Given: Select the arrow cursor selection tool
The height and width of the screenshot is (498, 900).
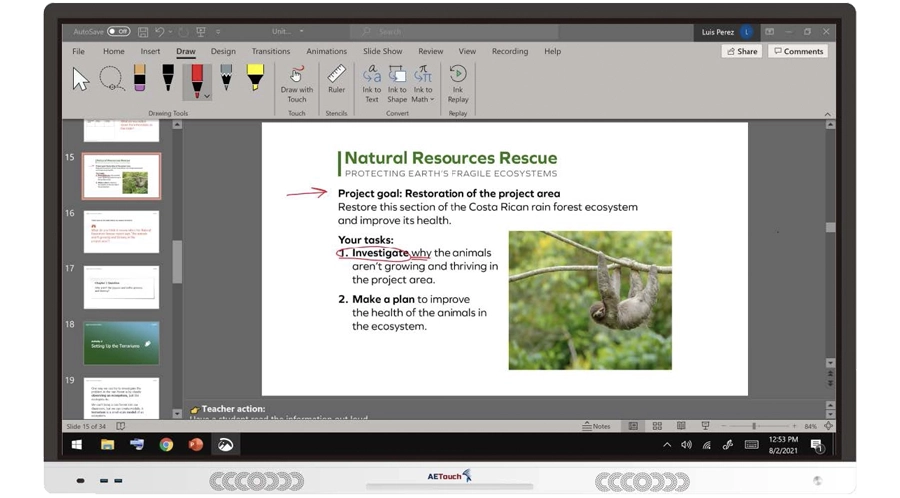Looking at the screenshot, I should [x=81, y=79].
